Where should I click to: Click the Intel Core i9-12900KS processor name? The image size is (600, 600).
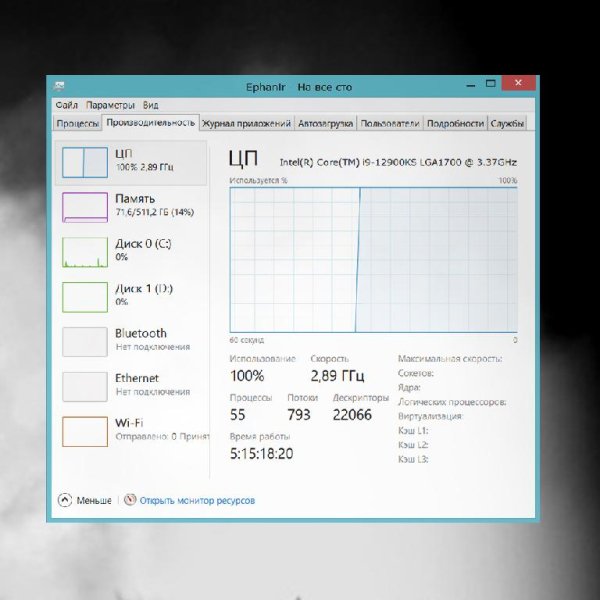click(x=398, y=162)
